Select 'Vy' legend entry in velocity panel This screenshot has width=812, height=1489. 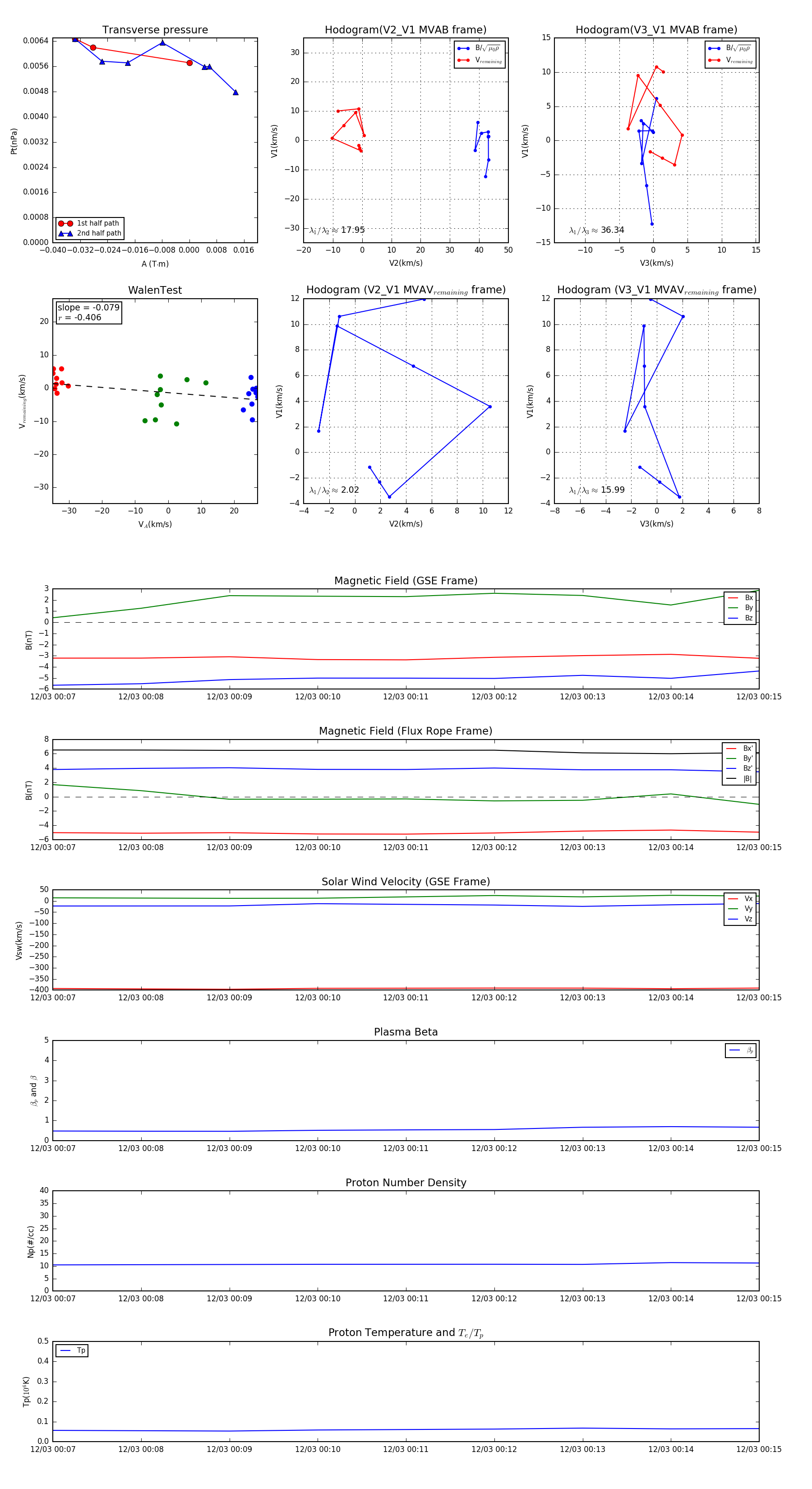740,909
